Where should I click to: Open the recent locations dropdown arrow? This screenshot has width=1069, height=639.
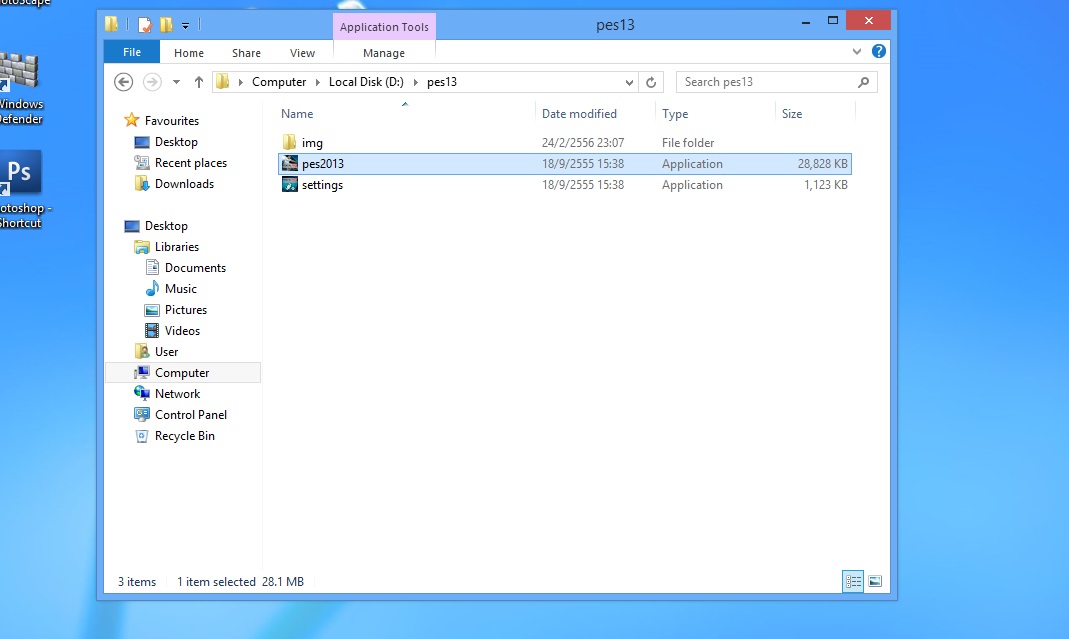pyautogui.click(x=176, y=82)
